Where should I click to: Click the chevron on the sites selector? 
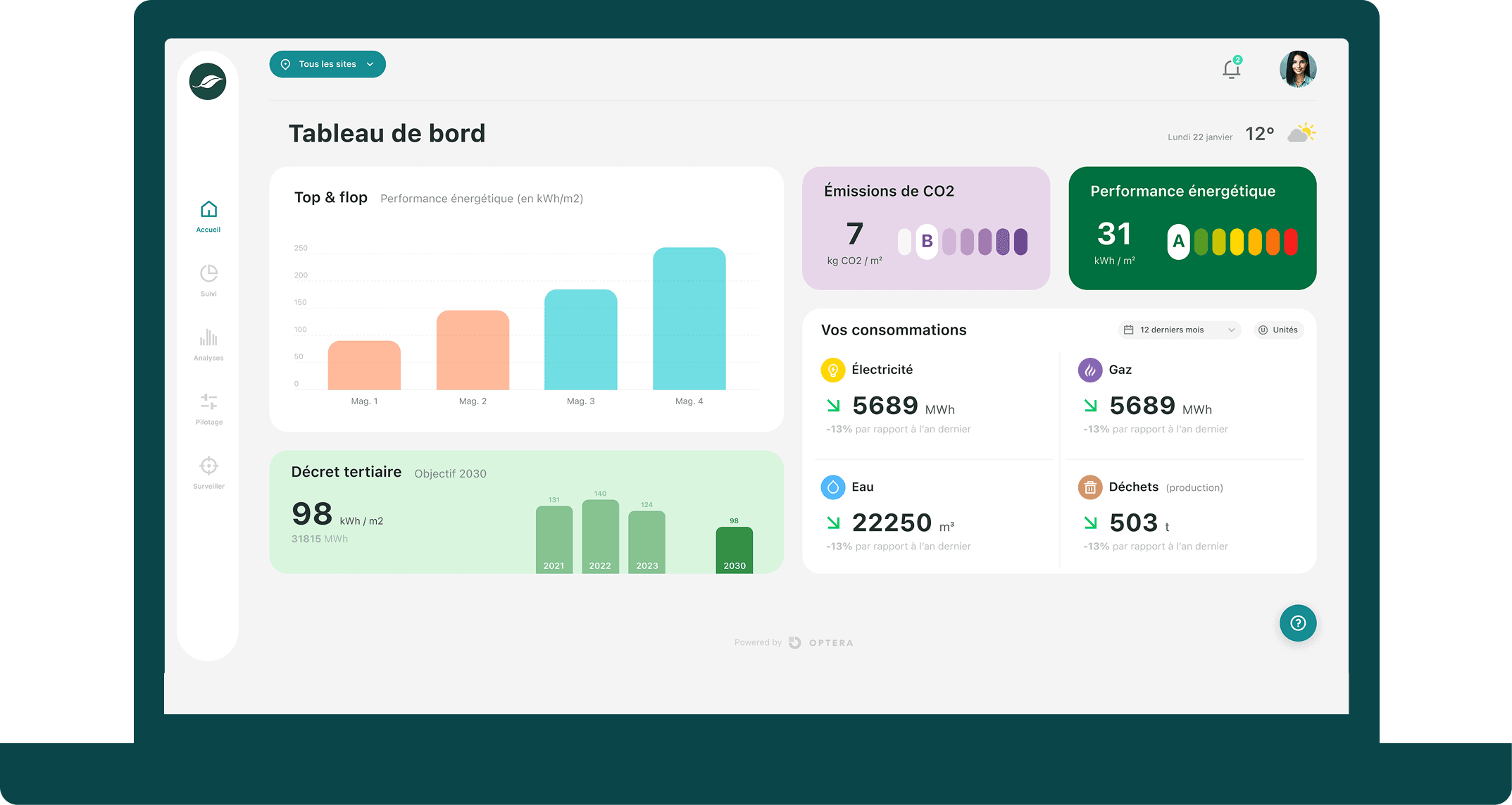[x=370, y=64]
